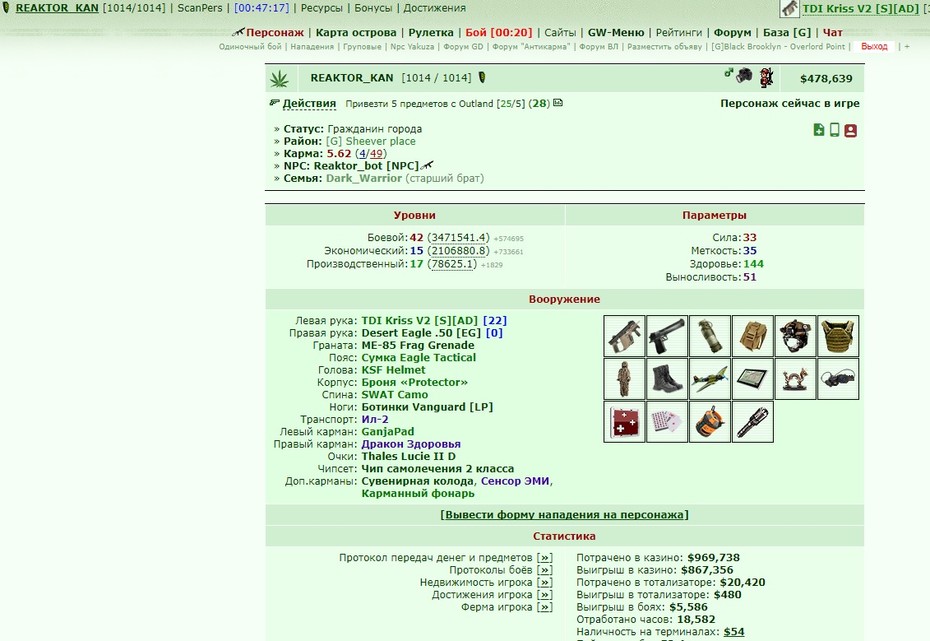Open Ферма игрока arrow link

point(544,607)
